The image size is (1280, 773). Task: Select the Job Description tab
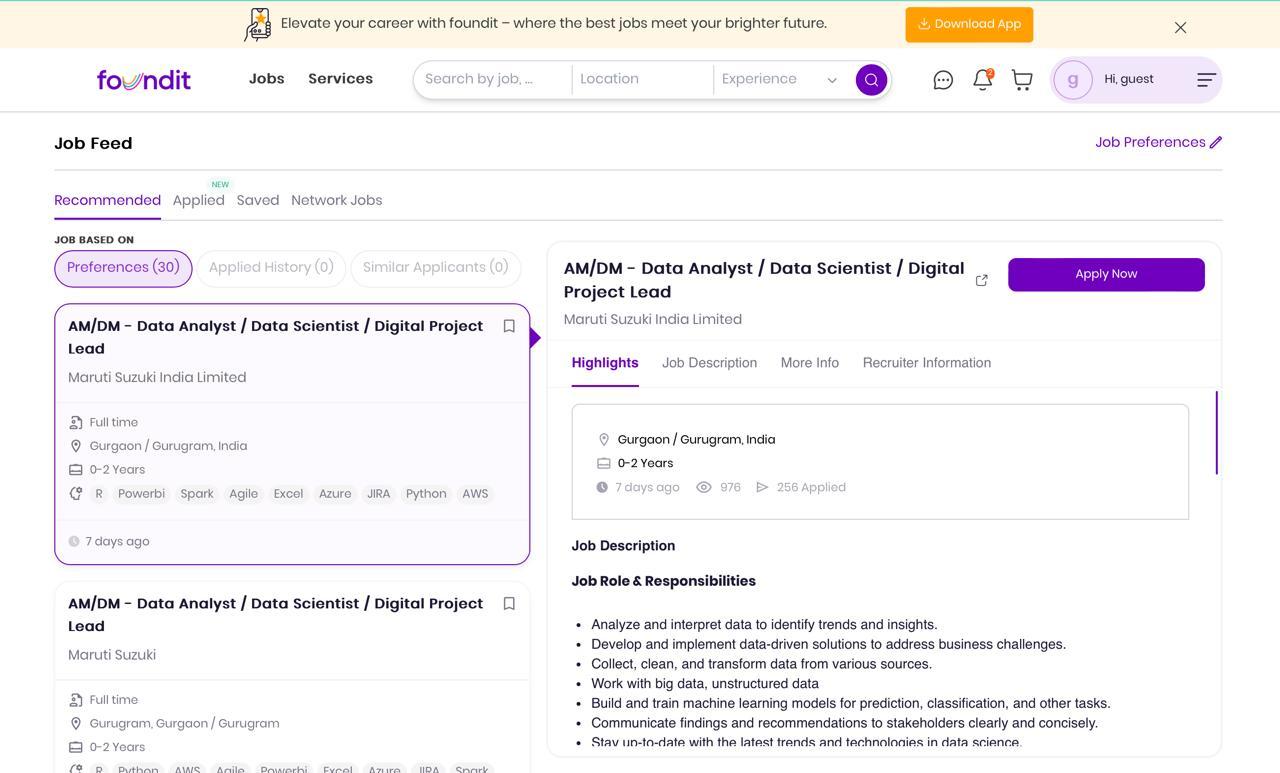coord(709,363)
